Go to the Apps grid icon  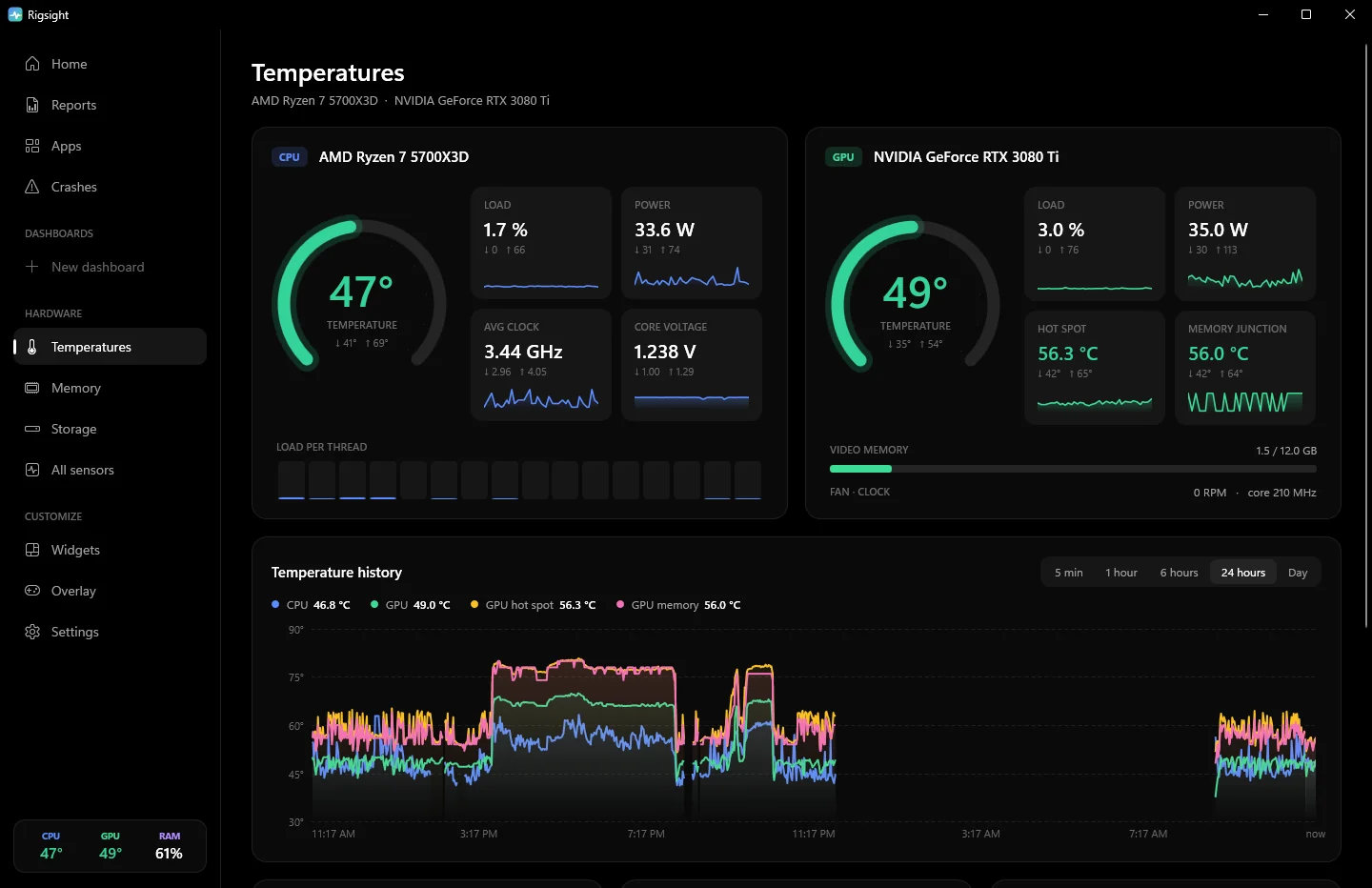point(32,146)
